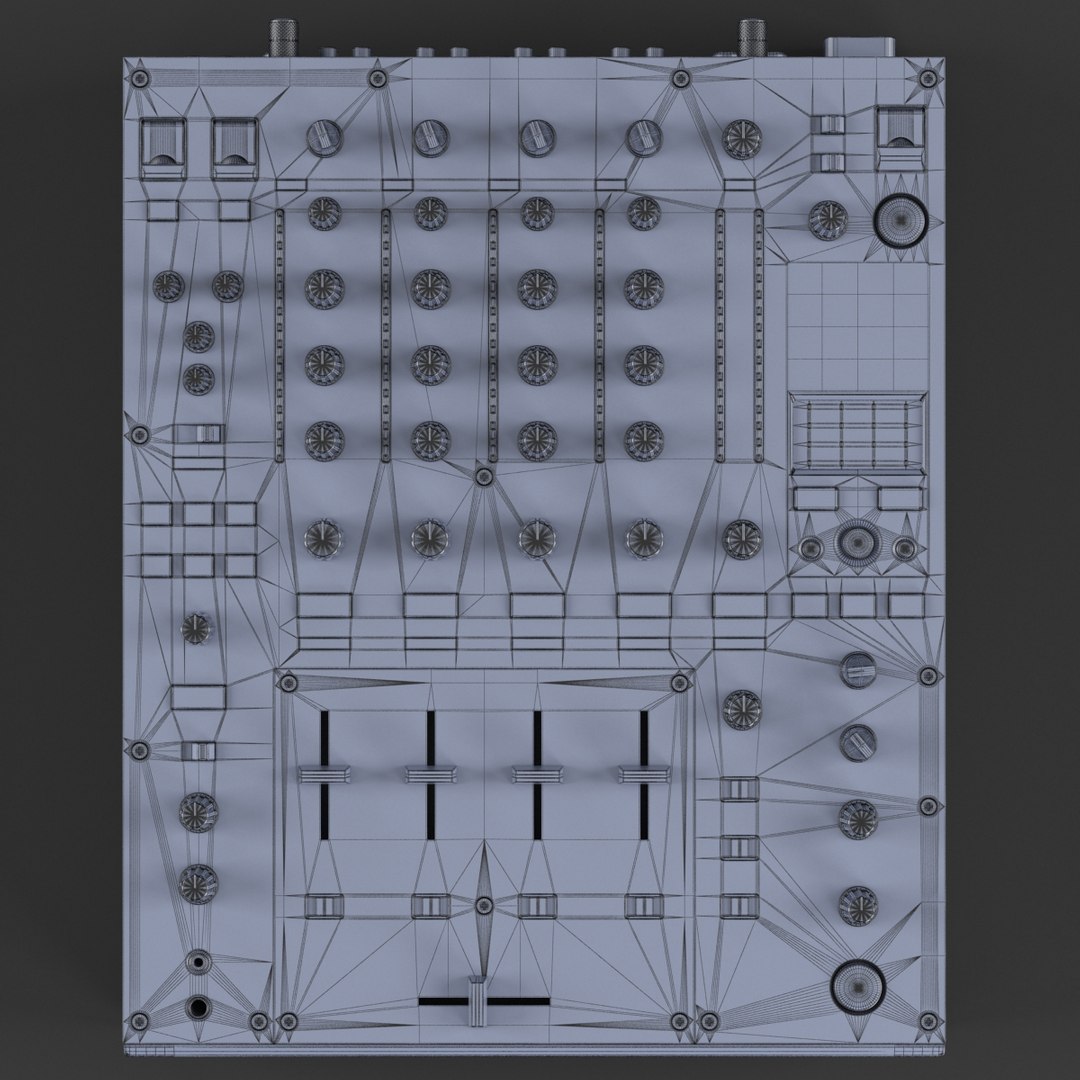Click the crossfader handle at the mixer's bottom center
Viewport: 1080px width, 1080px height.
477,1001
